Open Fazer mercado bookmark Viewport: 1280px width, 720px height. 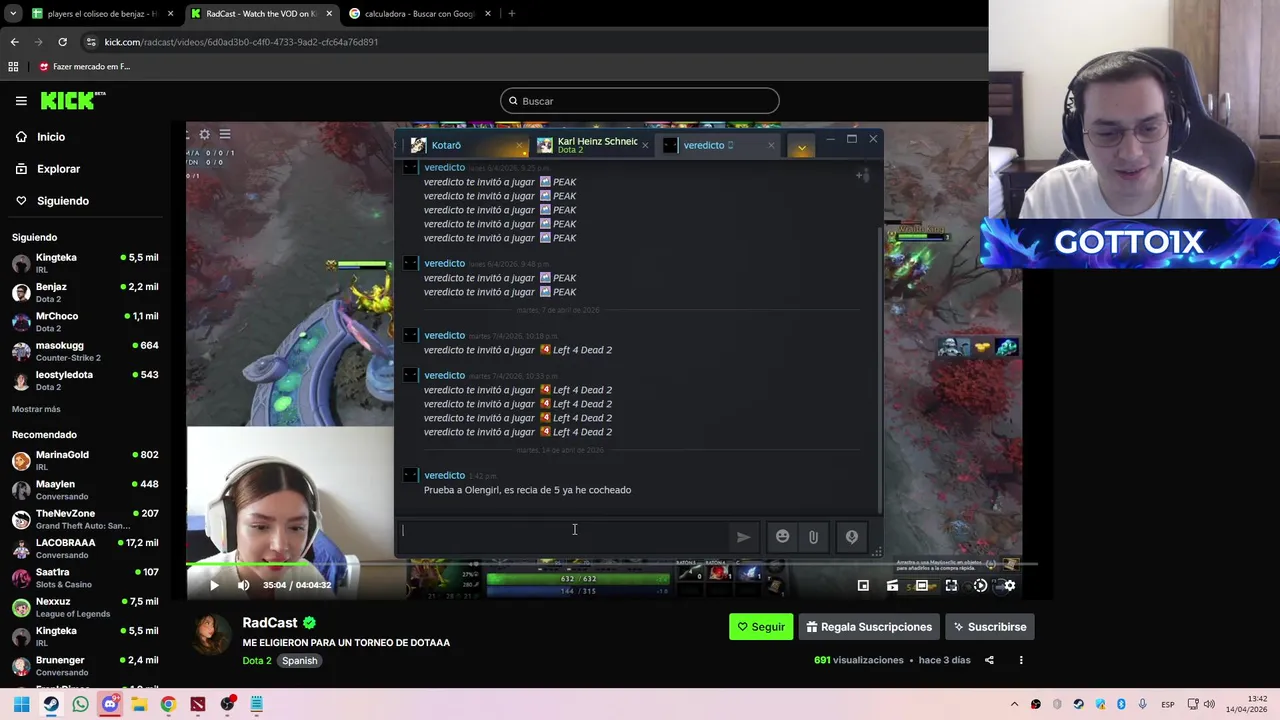(84, 67)
